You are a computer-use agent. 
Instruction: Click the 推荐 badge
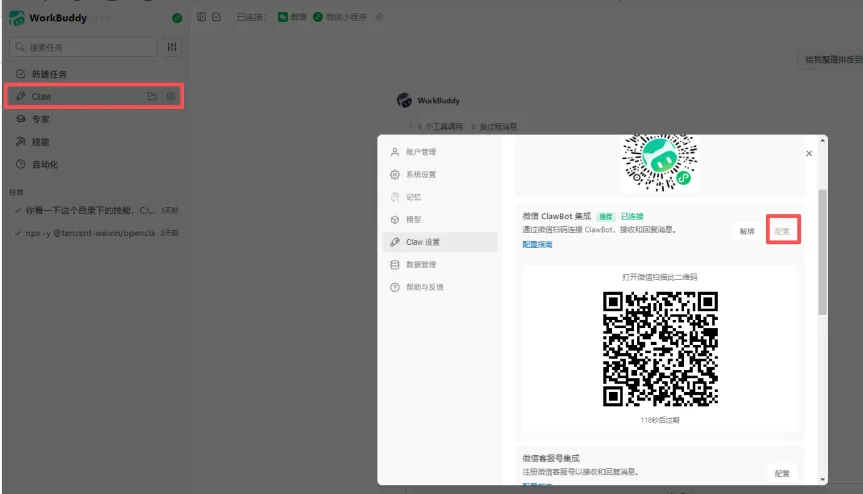click(x=605, y=216)
